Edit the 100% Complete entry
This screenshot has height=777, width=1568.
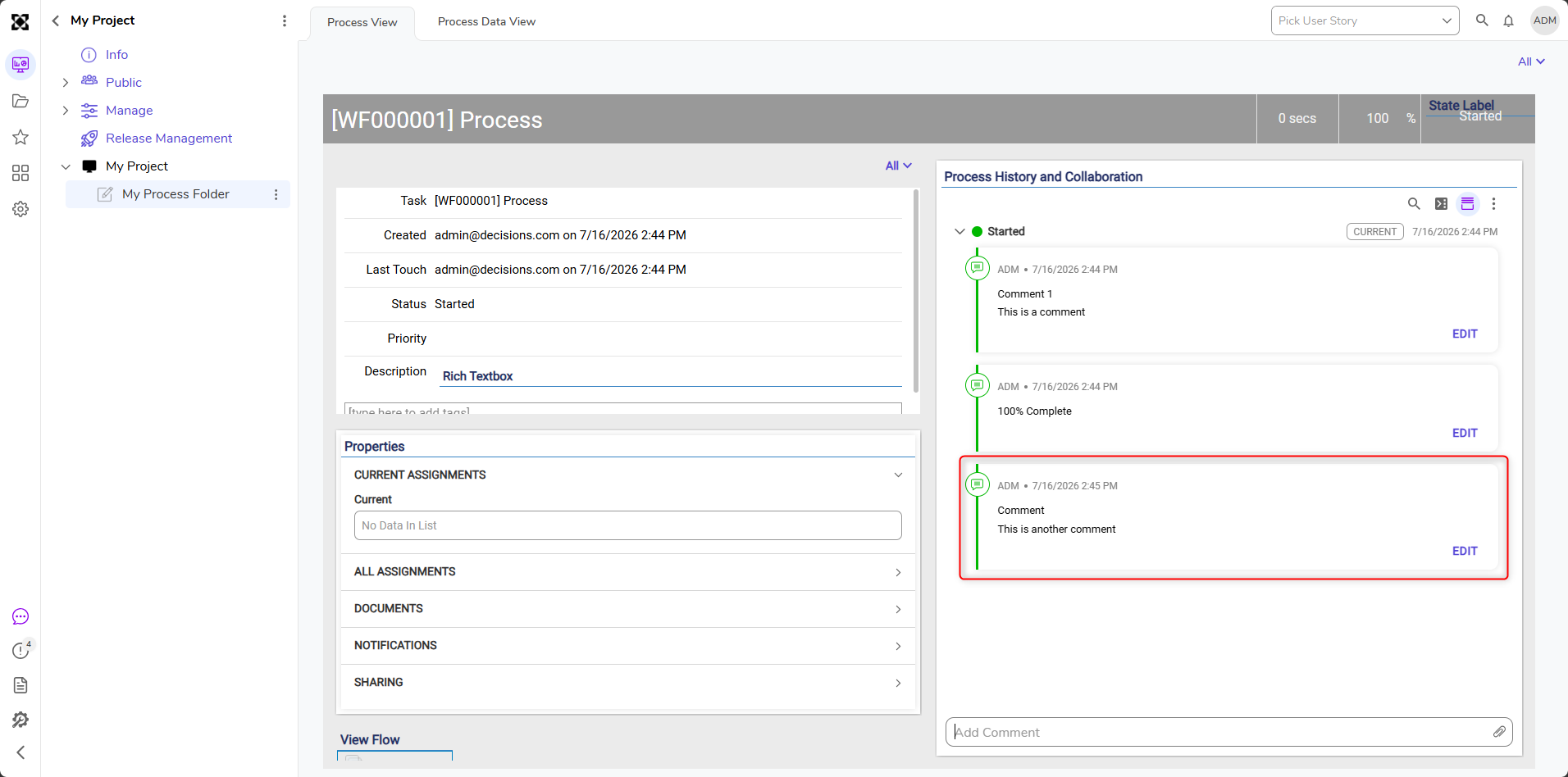coord(1465,433)
